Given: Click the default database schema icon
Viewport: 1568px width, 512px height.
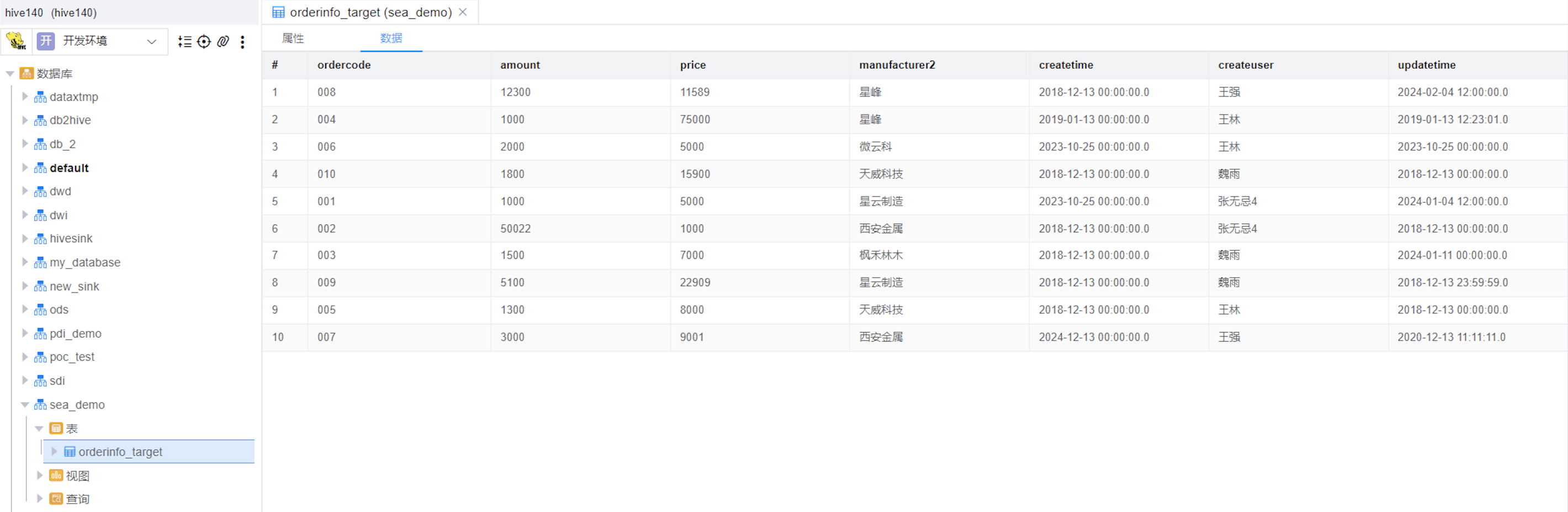Looking at the screenshot, I should (x=40, y=168).
